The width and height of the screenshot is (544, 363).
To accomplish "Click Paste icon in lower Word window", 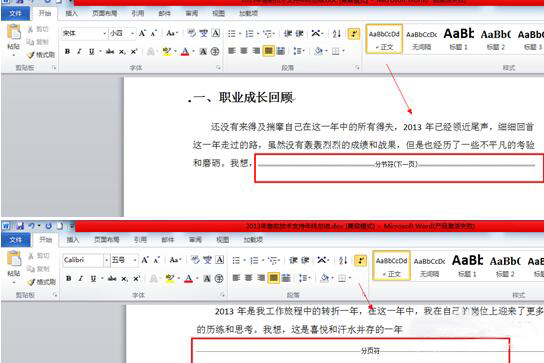I will point(14,259).
